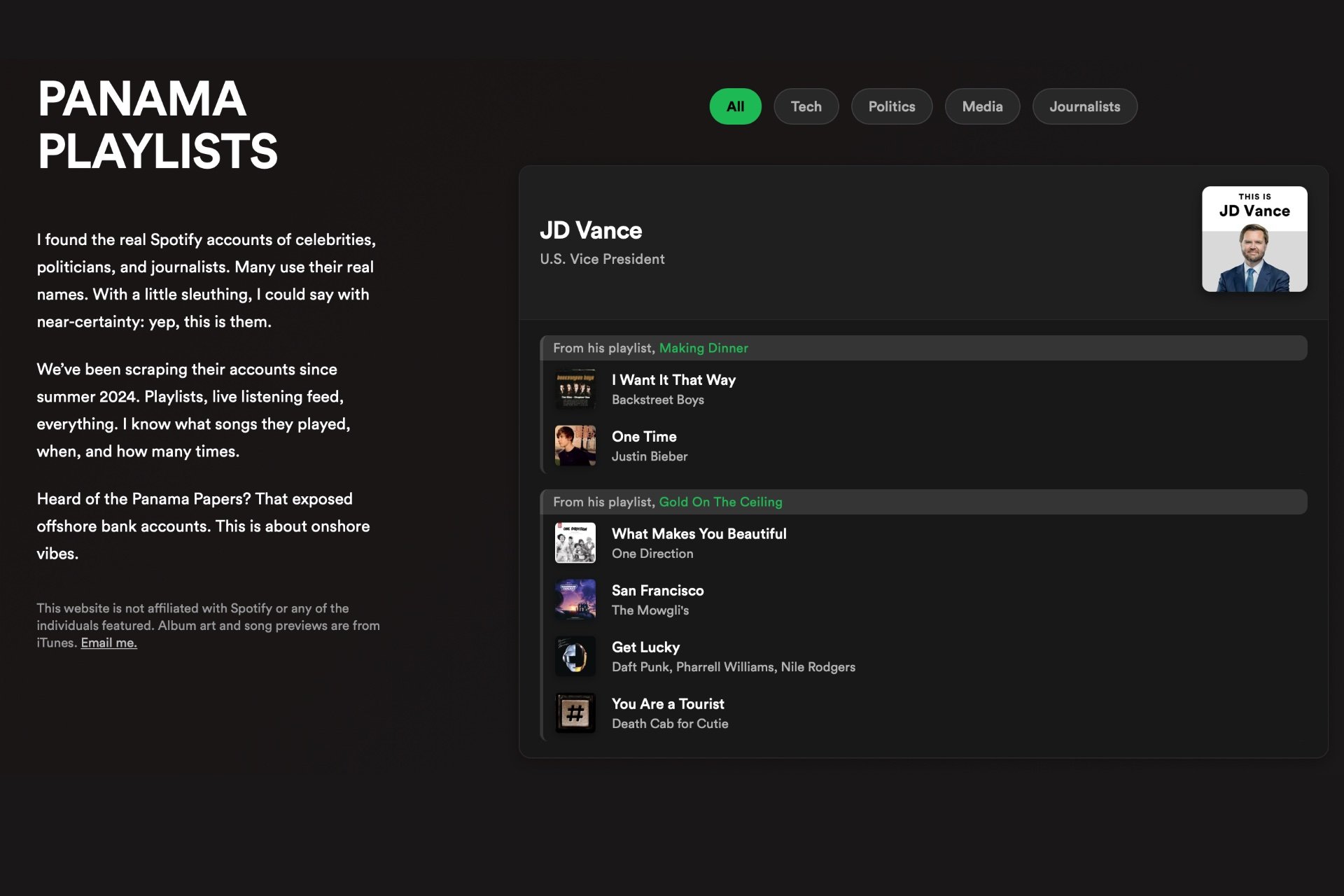Click the One Direction artist name
1344x896 pixels.
pos(652,554)
